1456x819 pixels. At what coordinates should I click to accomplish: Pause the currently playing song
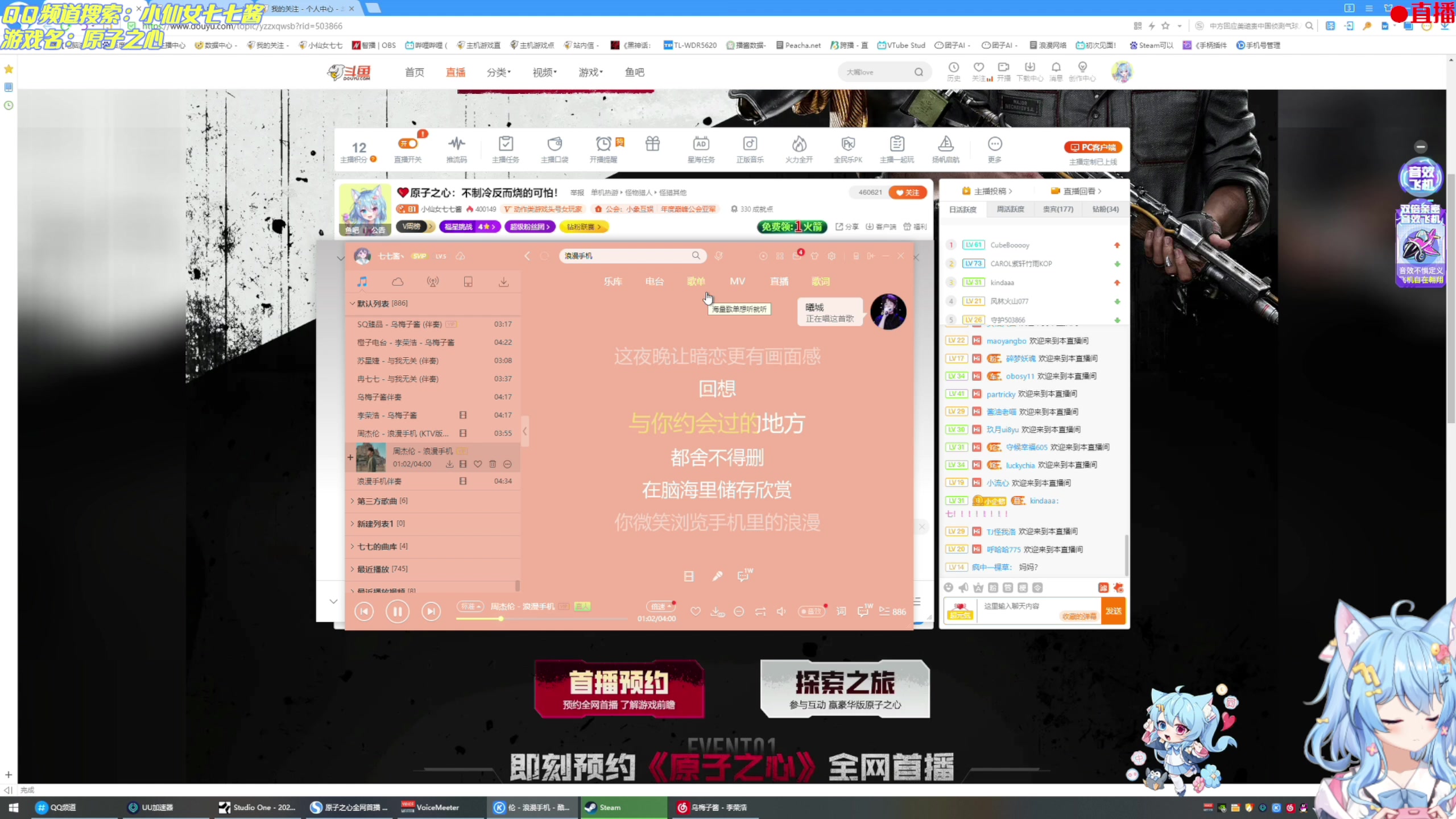click(398, 611)
